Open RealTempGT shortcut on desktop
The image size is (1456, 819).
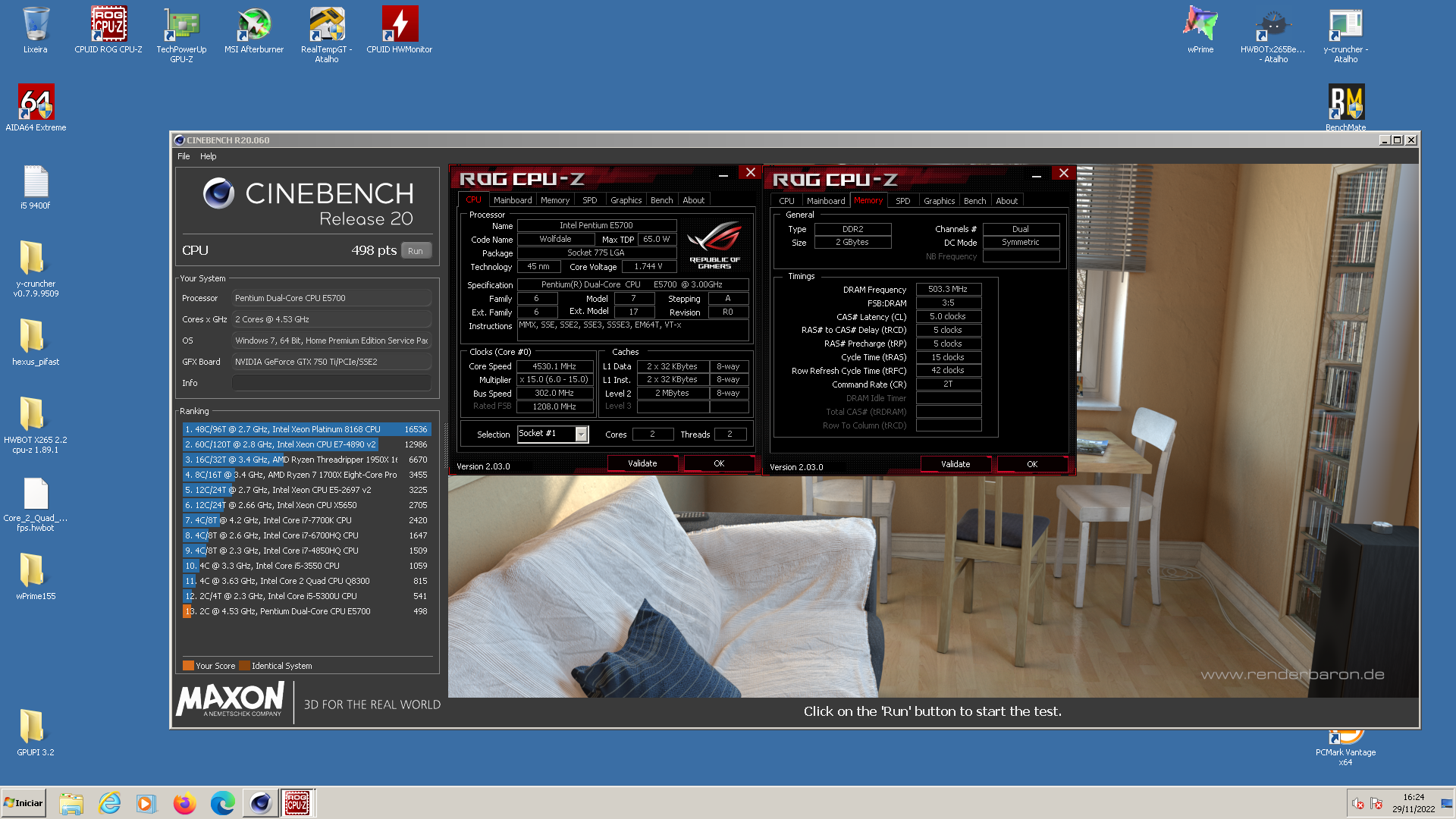[x=327, y=34]
